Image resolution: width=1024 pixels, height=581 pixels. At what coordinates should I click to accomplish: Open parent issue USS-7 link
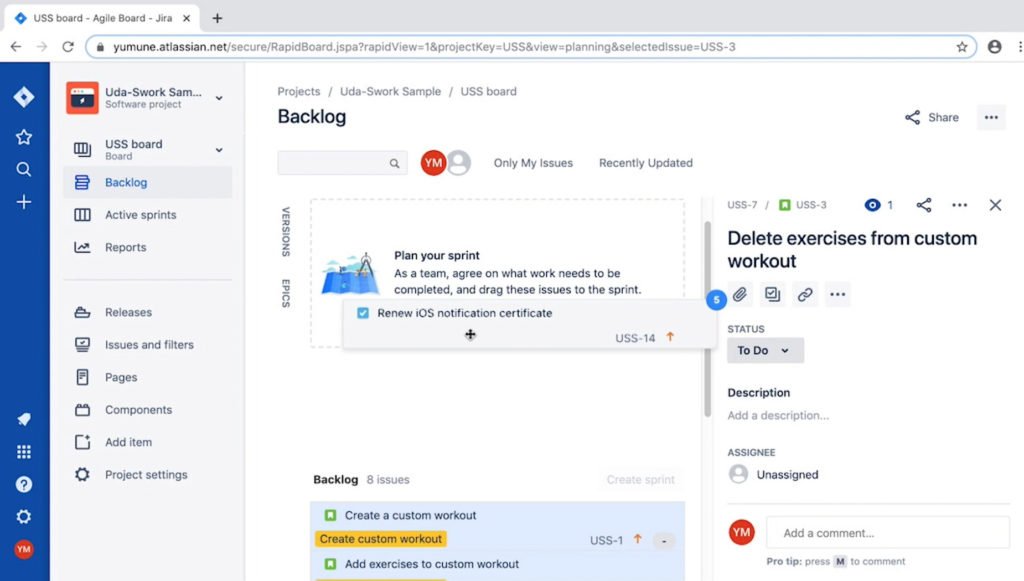pos(743,205)
